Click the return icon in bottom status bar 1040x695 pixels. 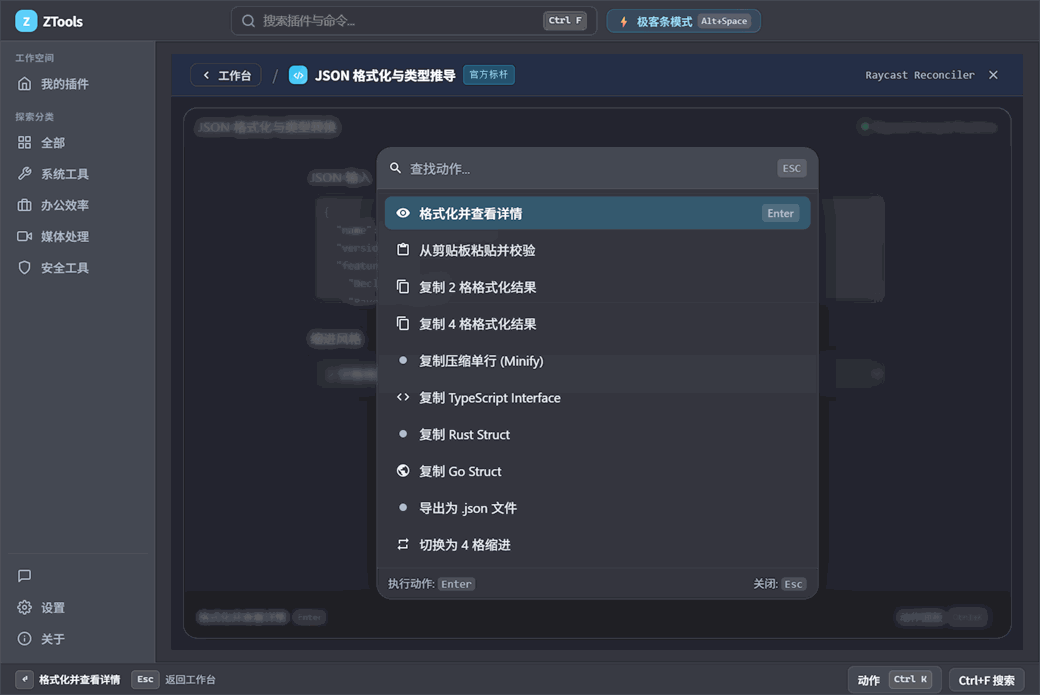[25, 679]
